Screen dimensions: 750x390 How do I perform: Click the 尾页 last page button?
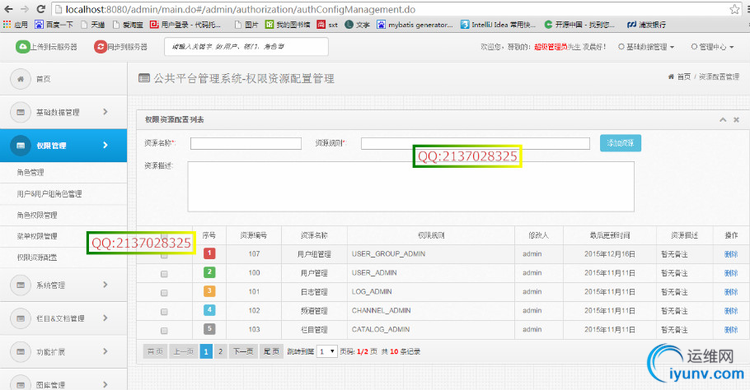pos(272,352)
